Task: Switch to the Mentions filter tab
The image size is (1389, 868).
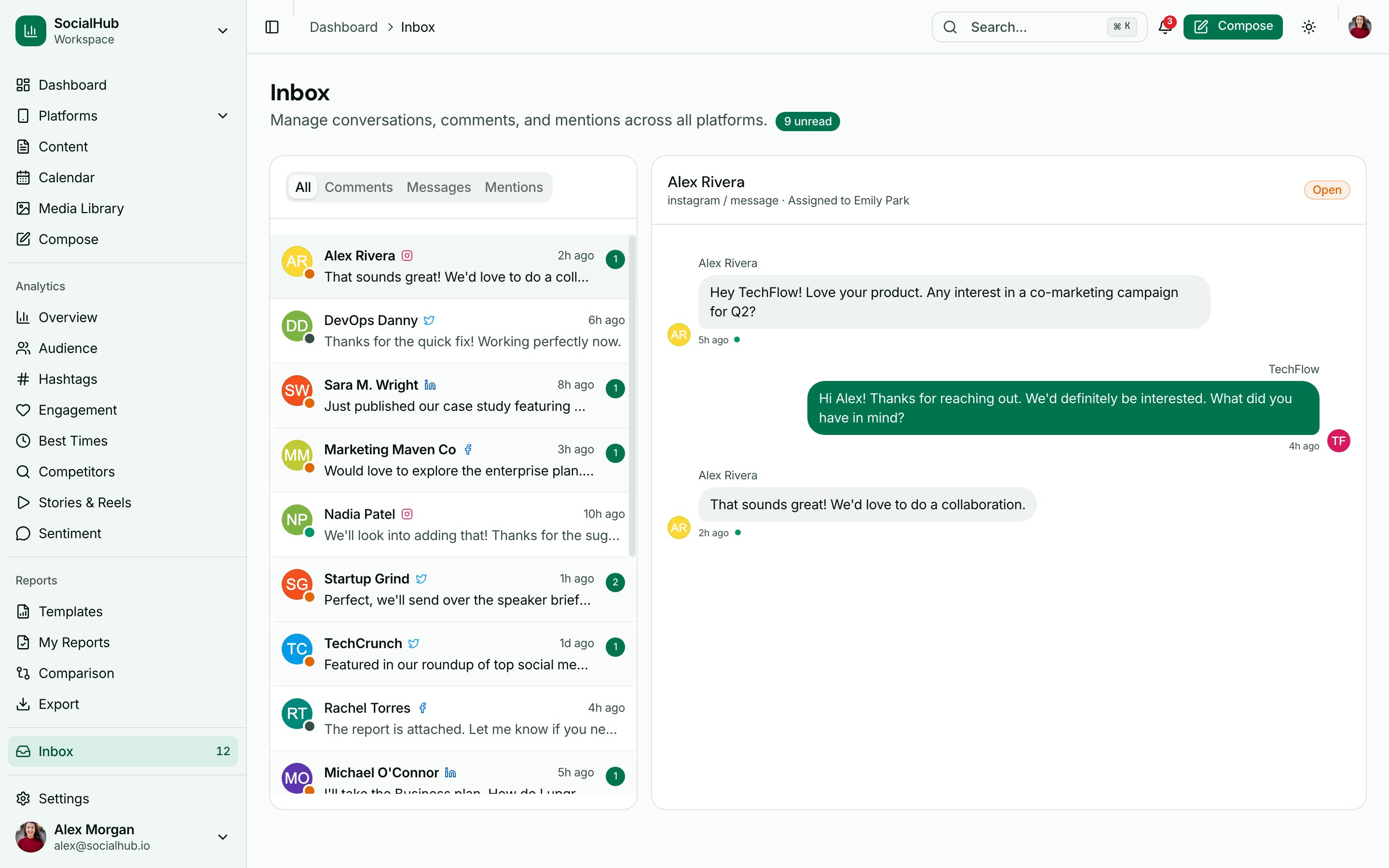Action: coord(513,187)
